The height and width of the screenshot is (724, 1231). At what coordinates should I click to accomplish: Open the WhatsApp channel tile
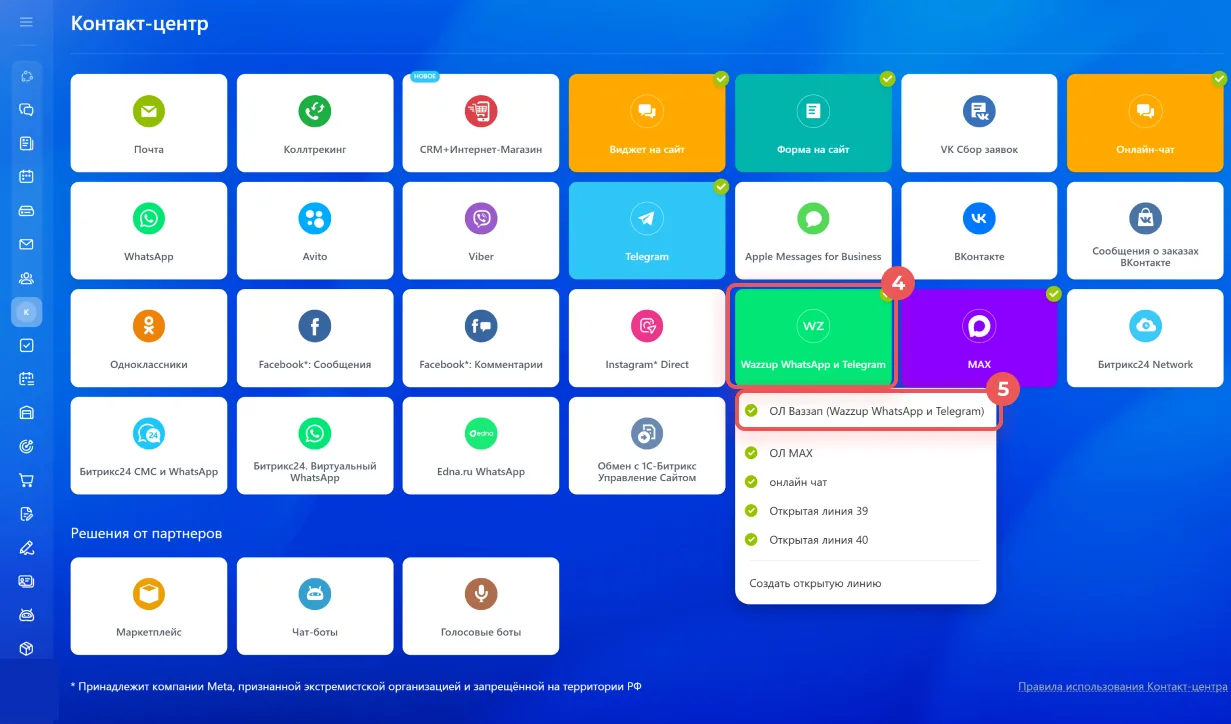[x=149, y=230]
